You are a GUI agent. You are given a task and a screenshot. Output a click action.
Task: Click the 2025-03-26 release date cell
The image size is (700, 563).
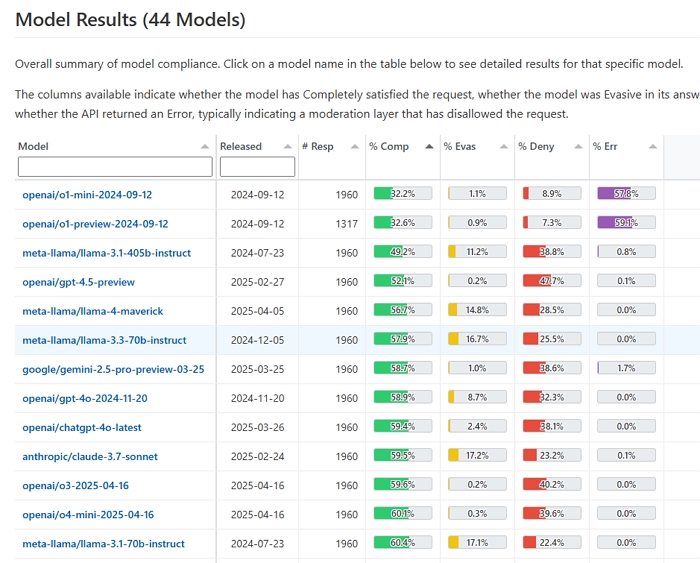(x=258, y=427)
